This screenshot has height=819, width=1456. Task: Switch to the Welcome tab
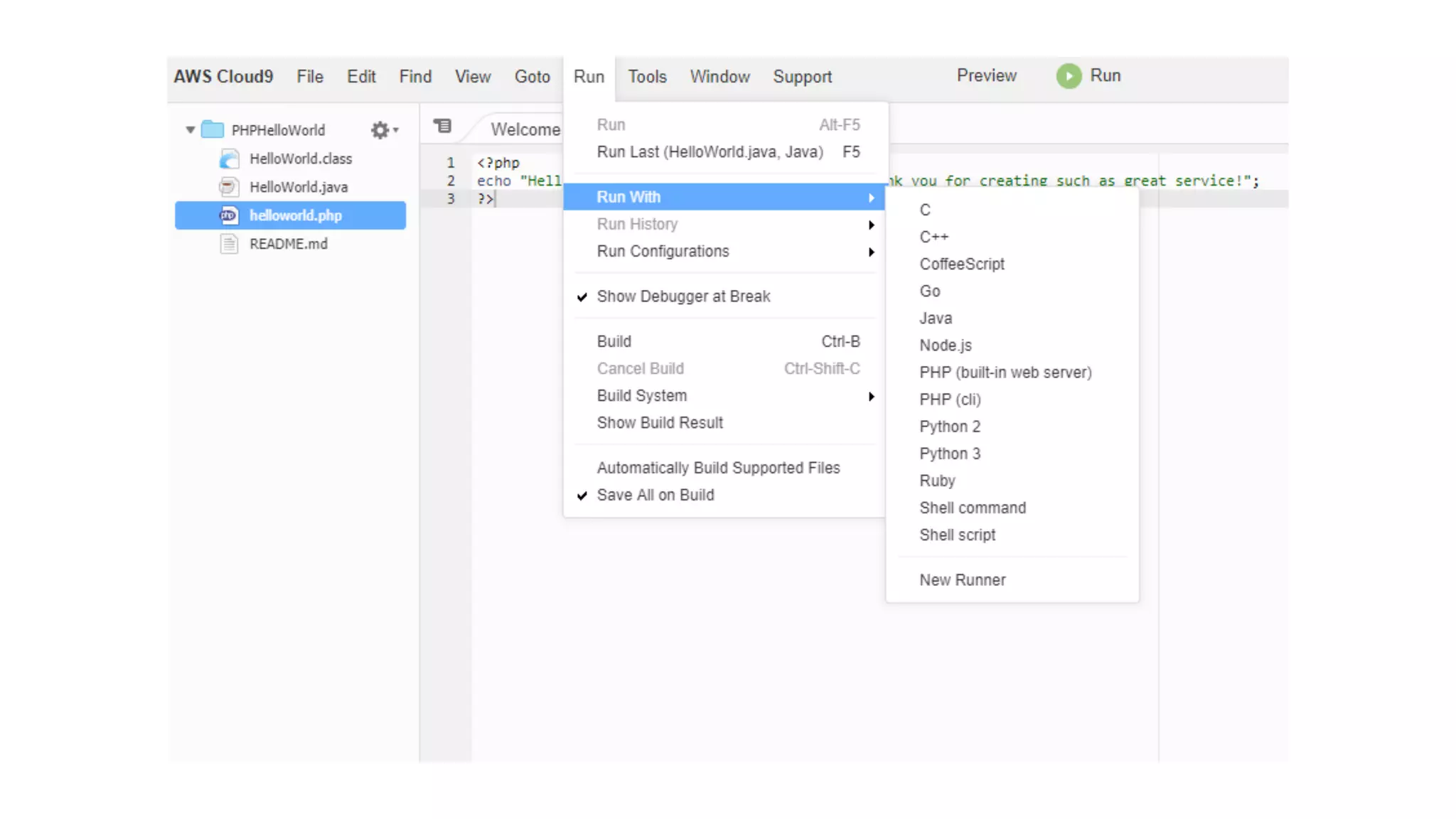pyautogui.click(x=525, y=129)
